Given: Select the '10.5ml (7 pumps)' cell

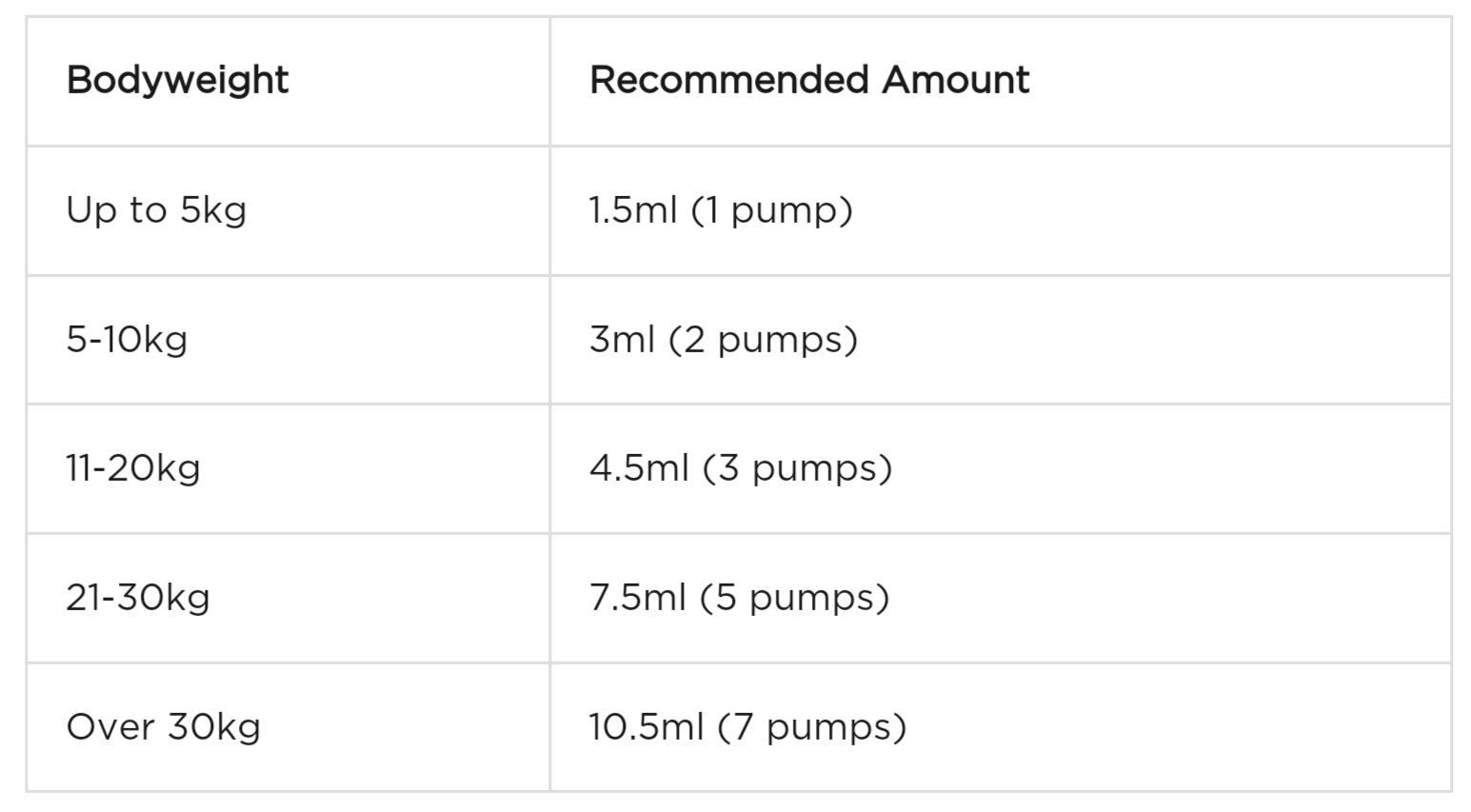Looking at the screenshot, I should 746,727.
